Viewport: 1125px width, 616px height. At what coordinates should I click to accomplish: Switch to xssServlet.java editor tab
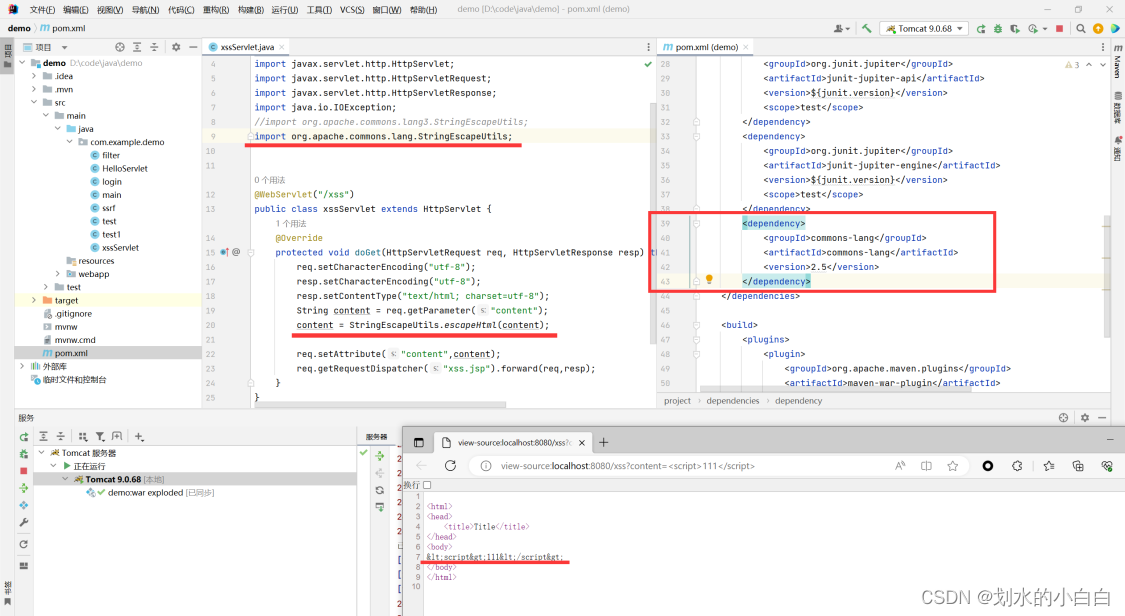click(x=247, y=47)
